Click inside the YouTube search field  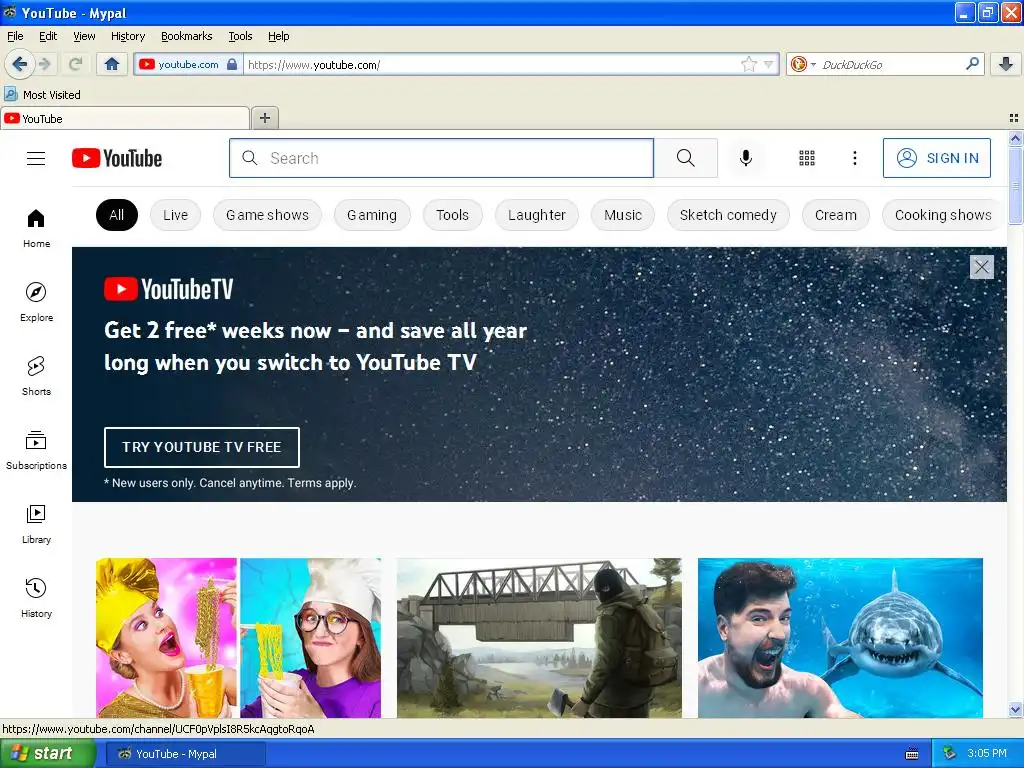tap(441, 158)
